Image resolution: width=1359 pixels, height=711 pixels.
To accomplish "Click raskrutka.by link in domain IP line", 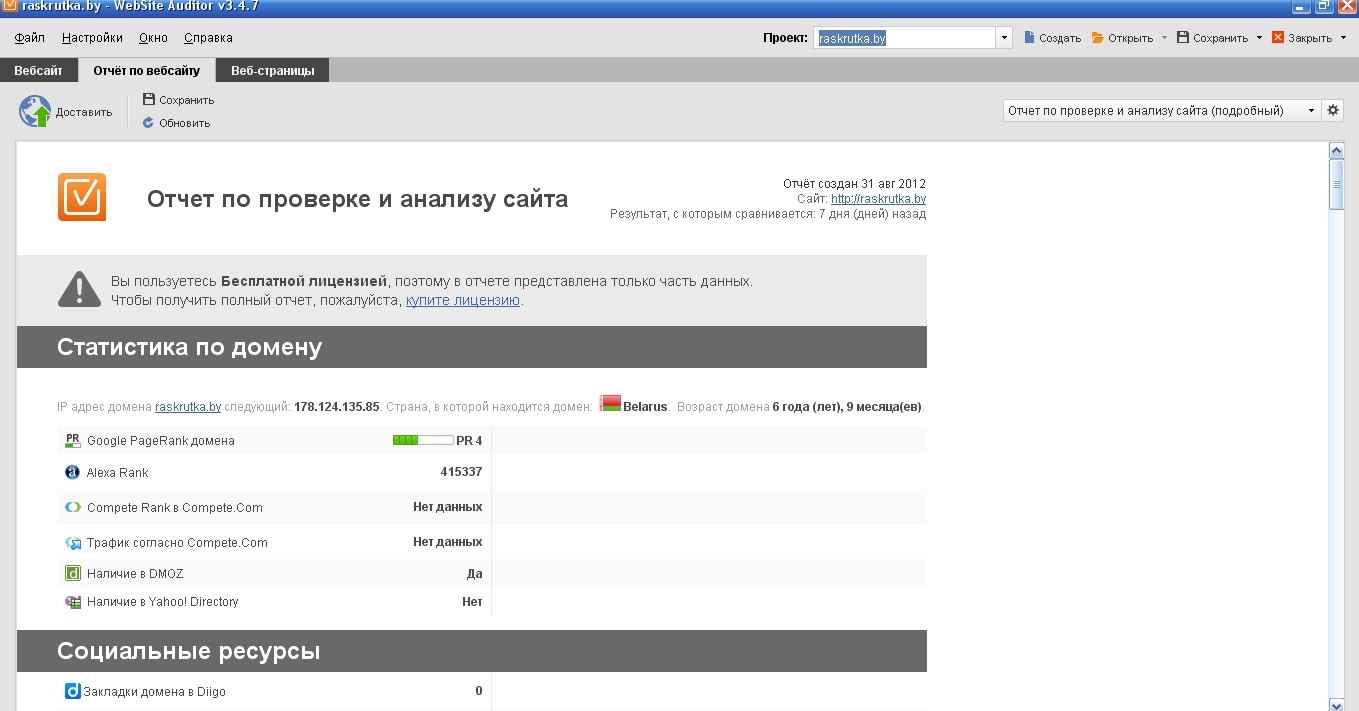I will tap(188, 407).
